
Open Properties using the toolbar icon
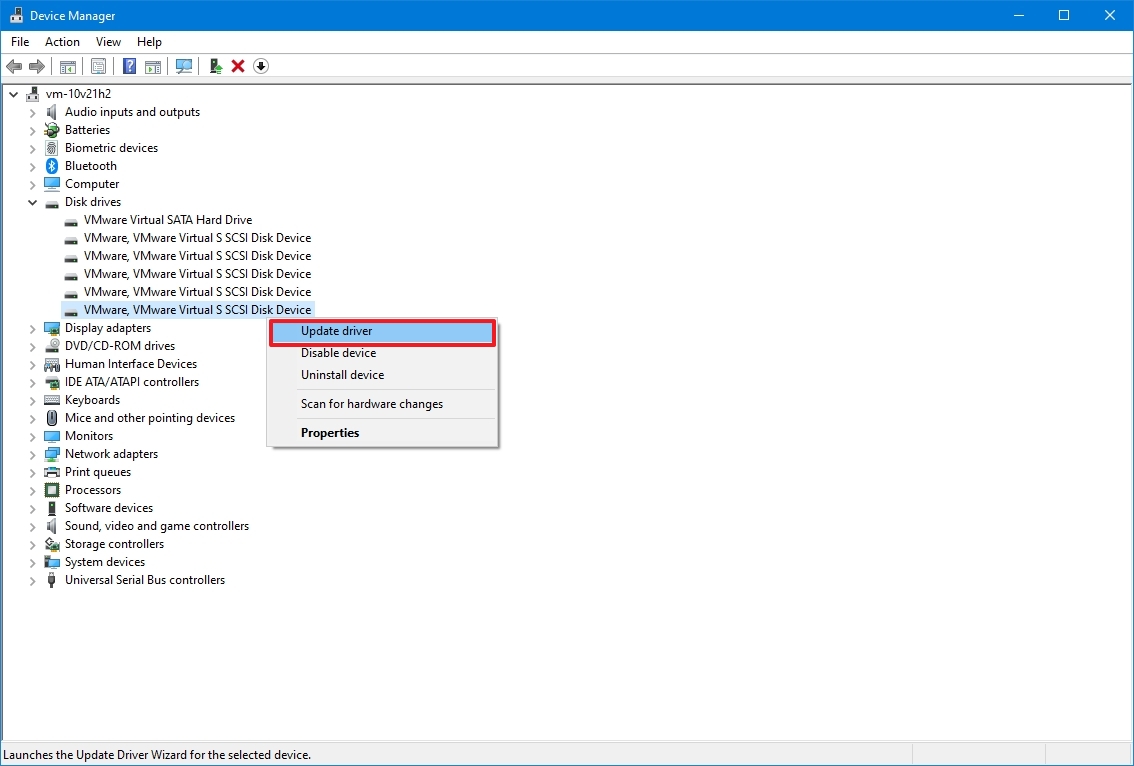(x=98, y=66)
